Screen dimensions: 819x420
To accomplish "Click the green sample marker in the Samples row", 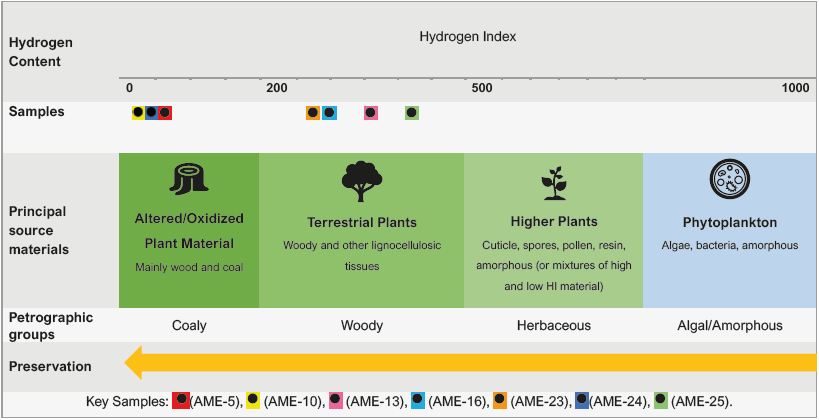I will pos(412,113).
